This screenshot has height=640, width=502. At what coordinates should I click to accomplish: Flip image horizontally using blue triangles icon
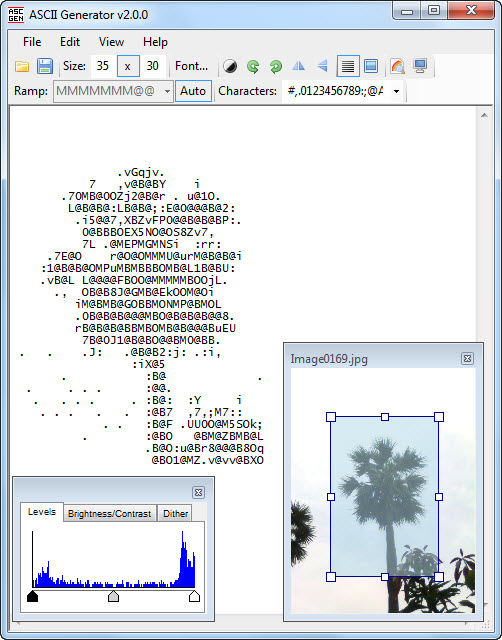tap(299, 66)
